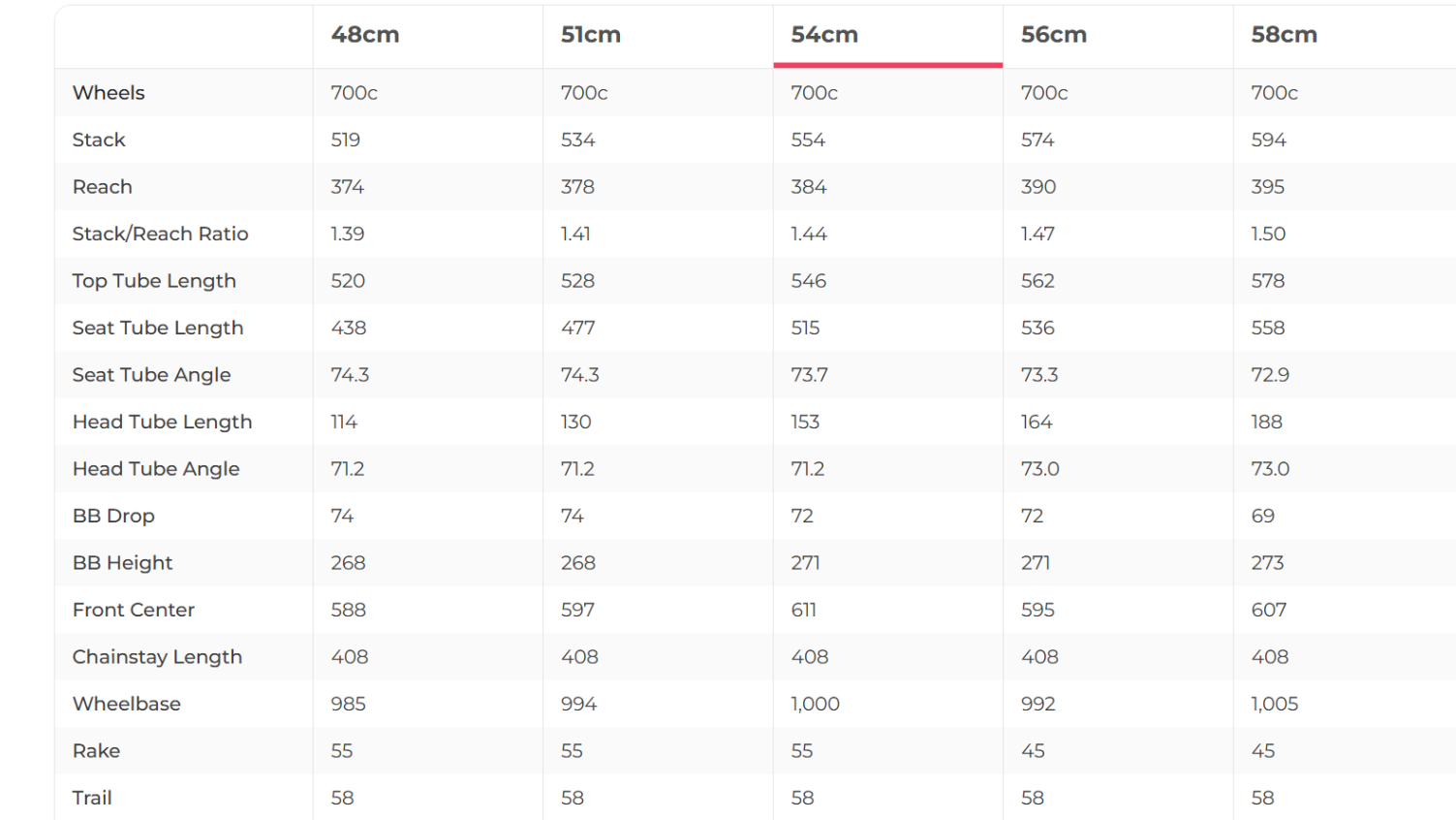Viewport: 1456px width, 820px height.
Task: Switch to the 56cm size column
Action: click(1053, 35)
